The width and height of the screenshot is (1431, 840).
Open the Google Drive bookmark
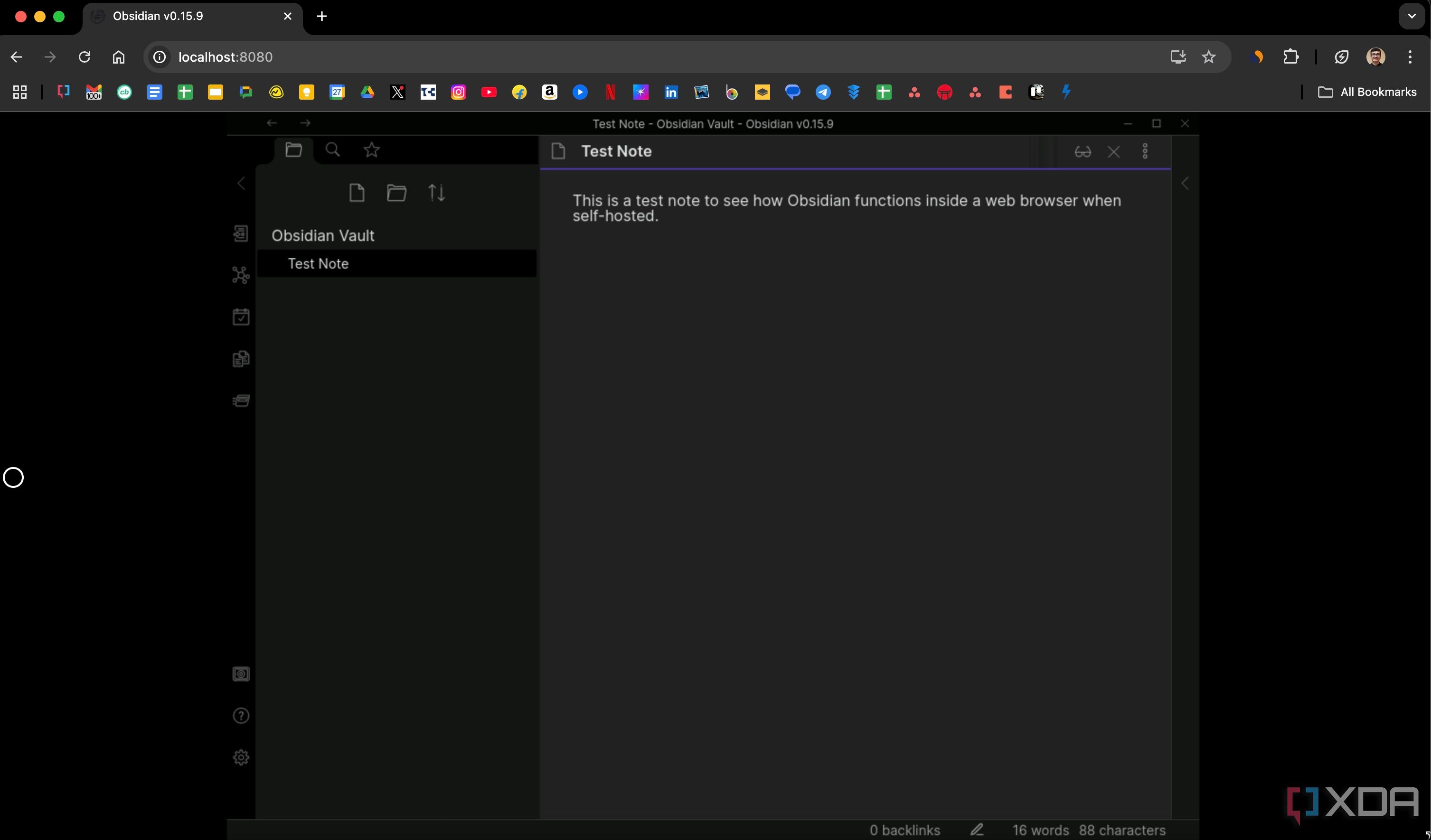pyautogui.click(x=367, y=92)
